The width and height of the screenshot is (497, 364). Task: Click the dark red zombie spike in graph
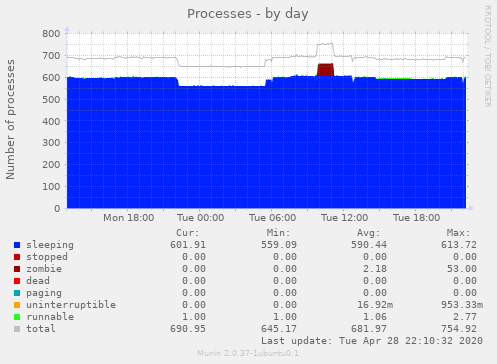click(x=325, y=70)
